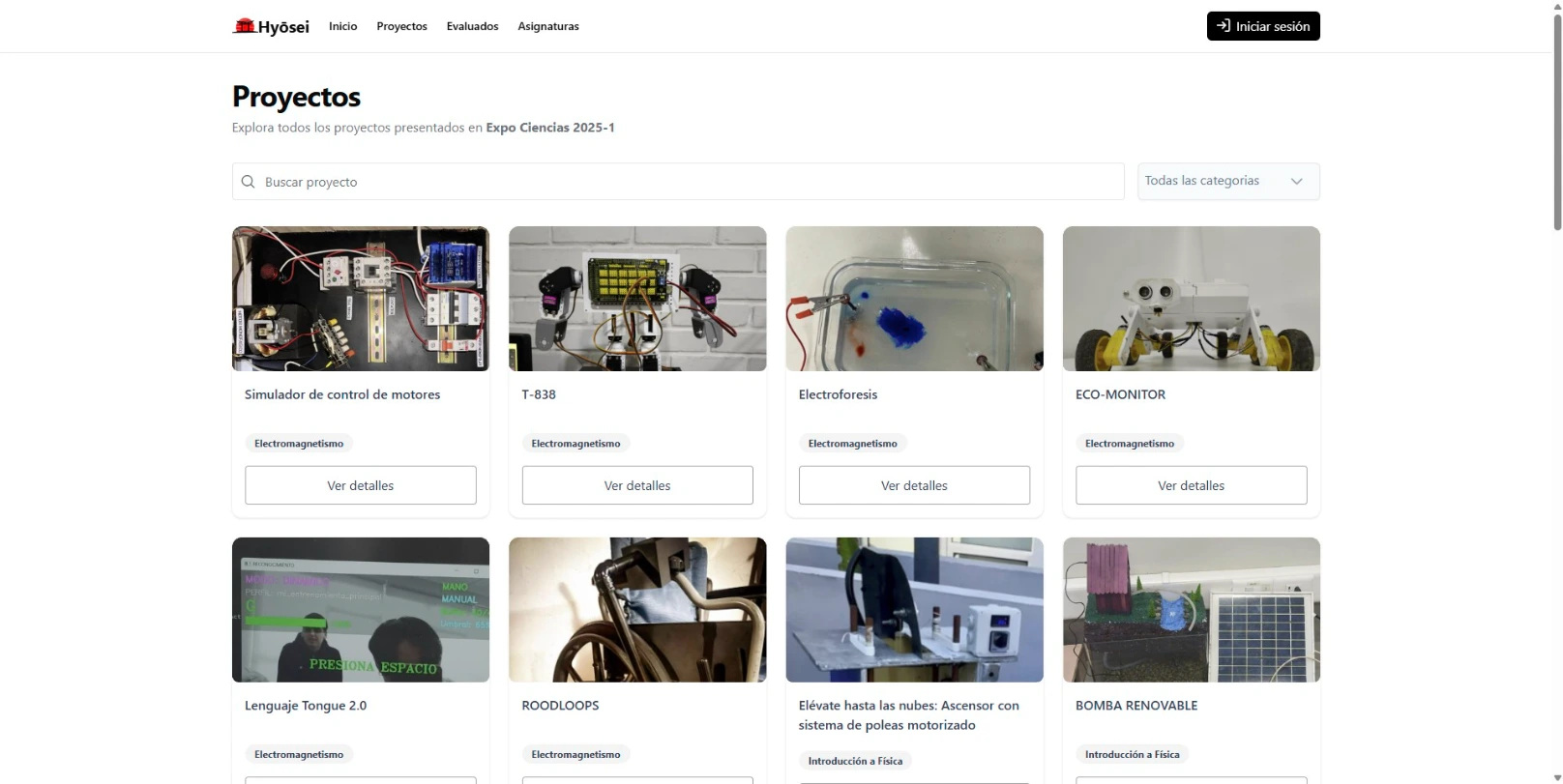
Task: Click the BOMBA RENOVABLE title
Action: (x=1136, y=706)
